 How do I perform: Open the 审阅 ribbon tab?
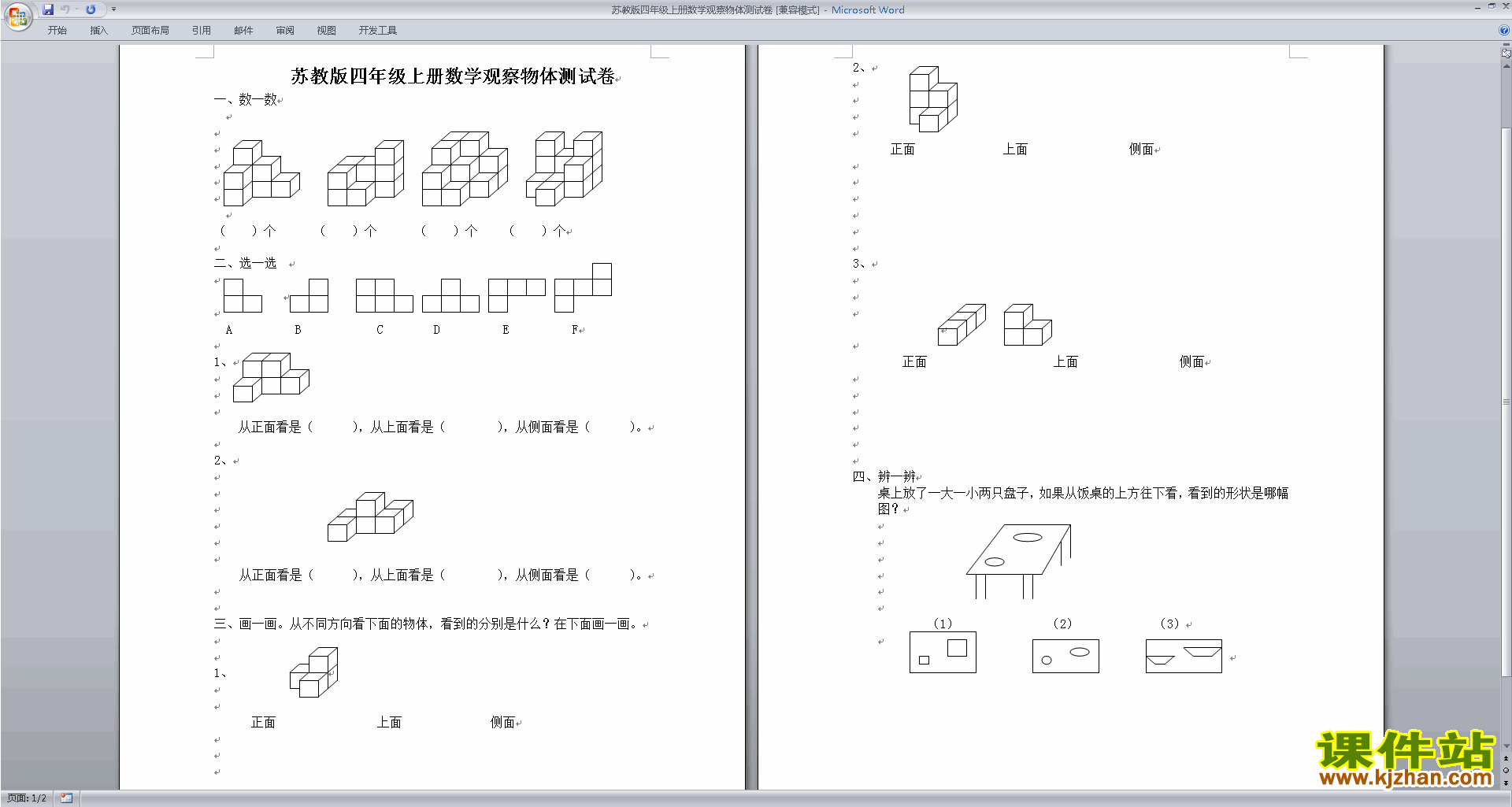(285, 30)
